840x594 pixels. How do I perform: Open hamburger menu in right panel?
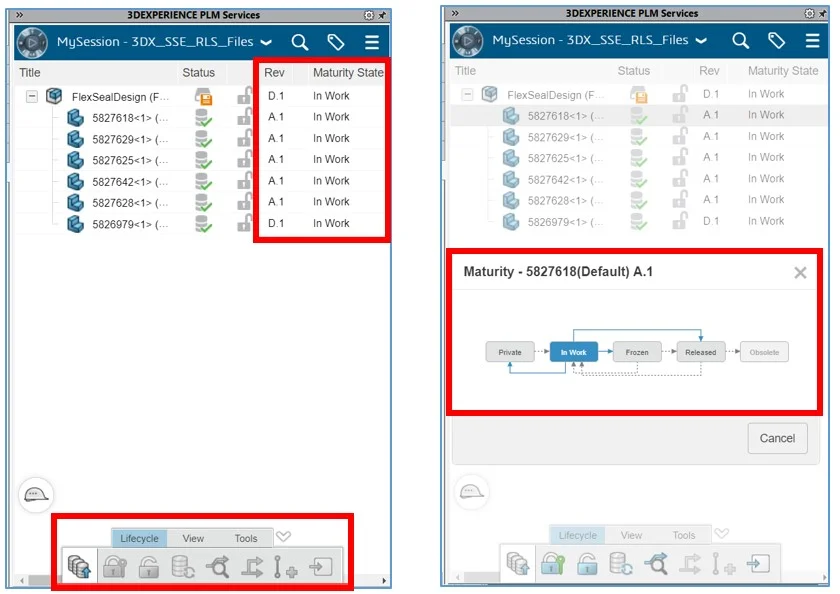click(x=813, y=40)
